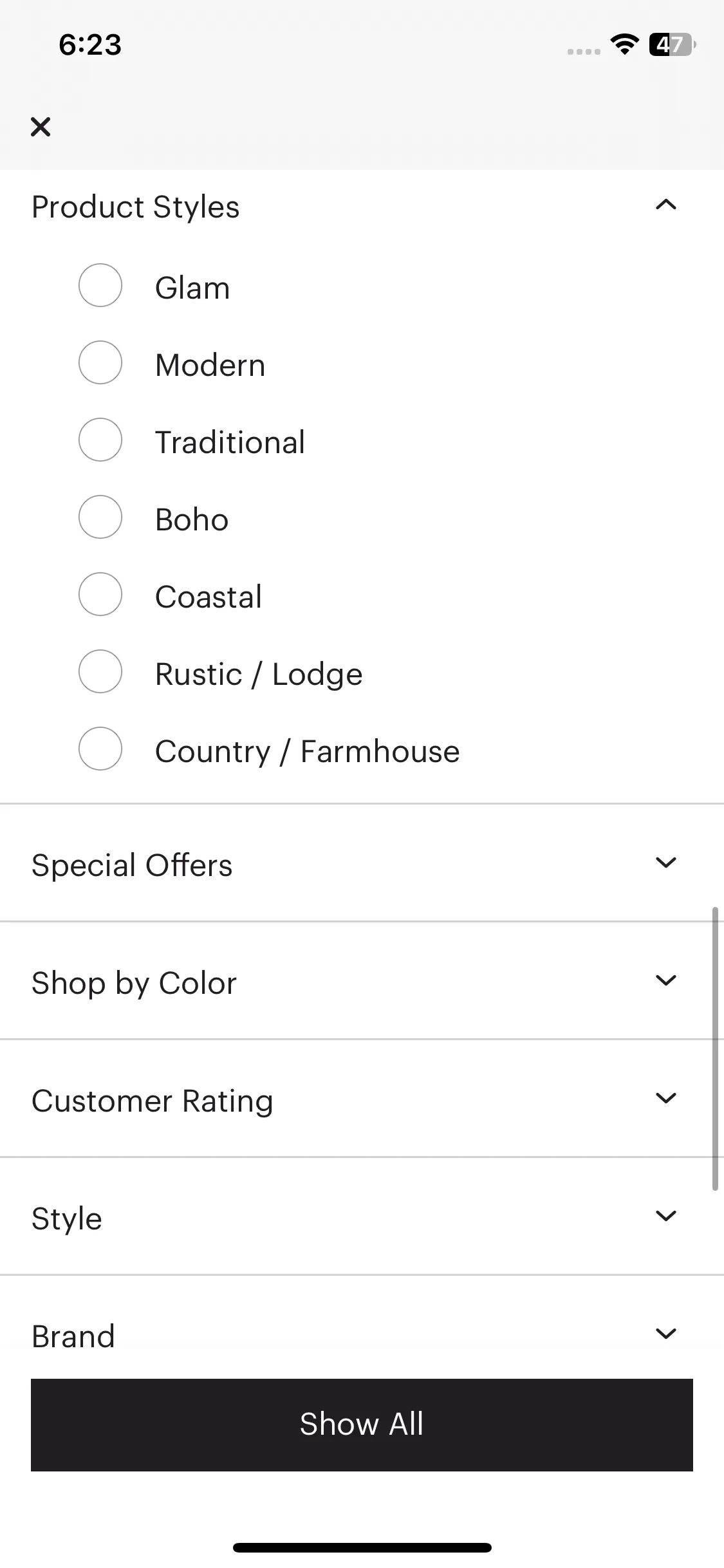Viewport: 724px width, 1568px height.
Task: Expand the Style filter chevron
Action: [666, 1216]
